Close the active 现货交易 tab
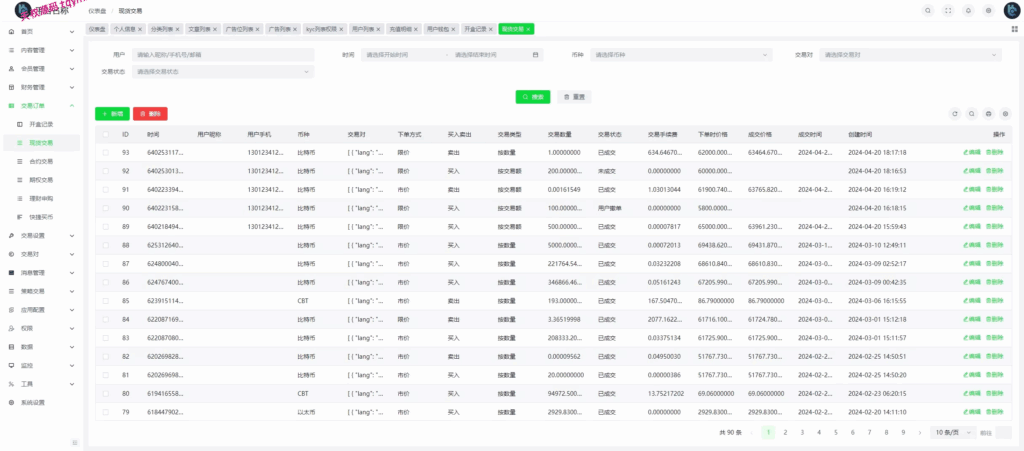This screenshot has height=451, width=1024. click(529, 29)
